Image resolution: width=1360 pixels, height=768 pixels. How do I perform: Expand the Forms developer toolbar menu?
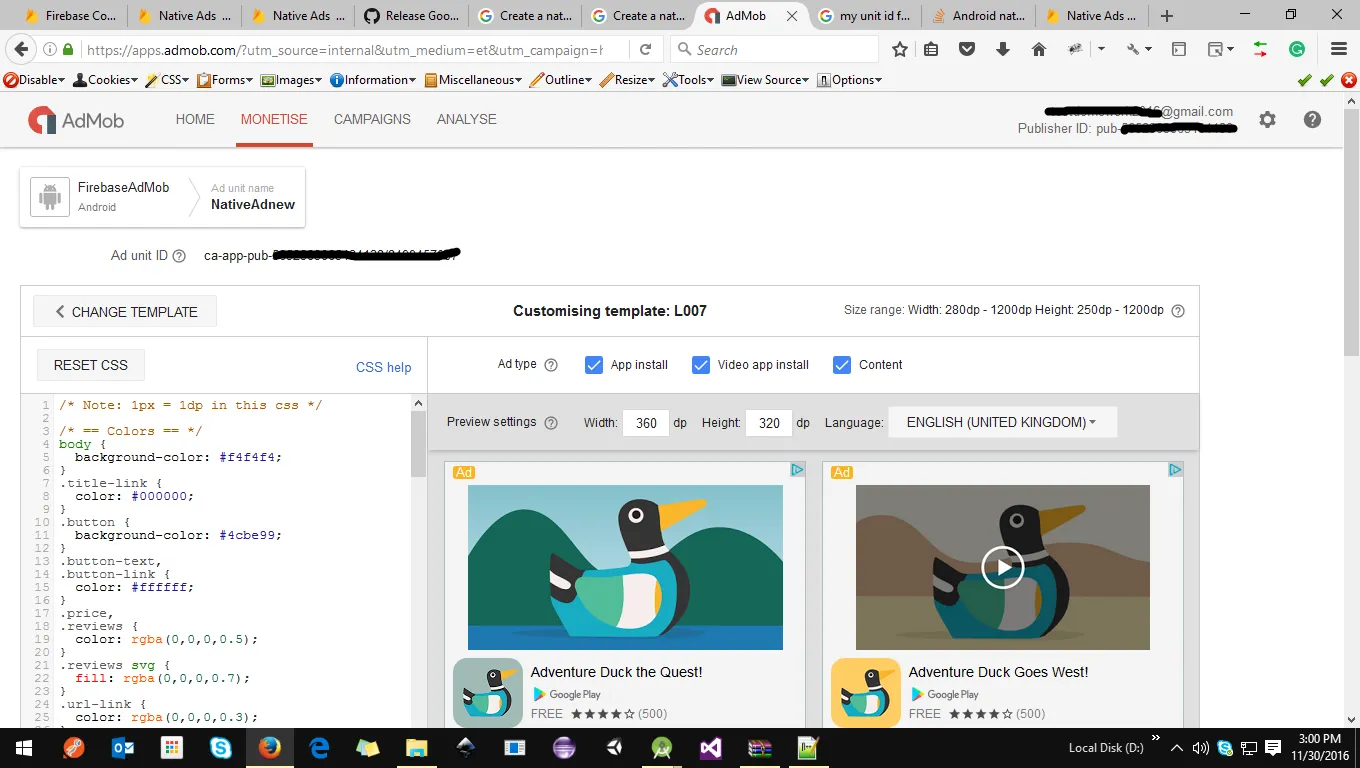[225, 80]
